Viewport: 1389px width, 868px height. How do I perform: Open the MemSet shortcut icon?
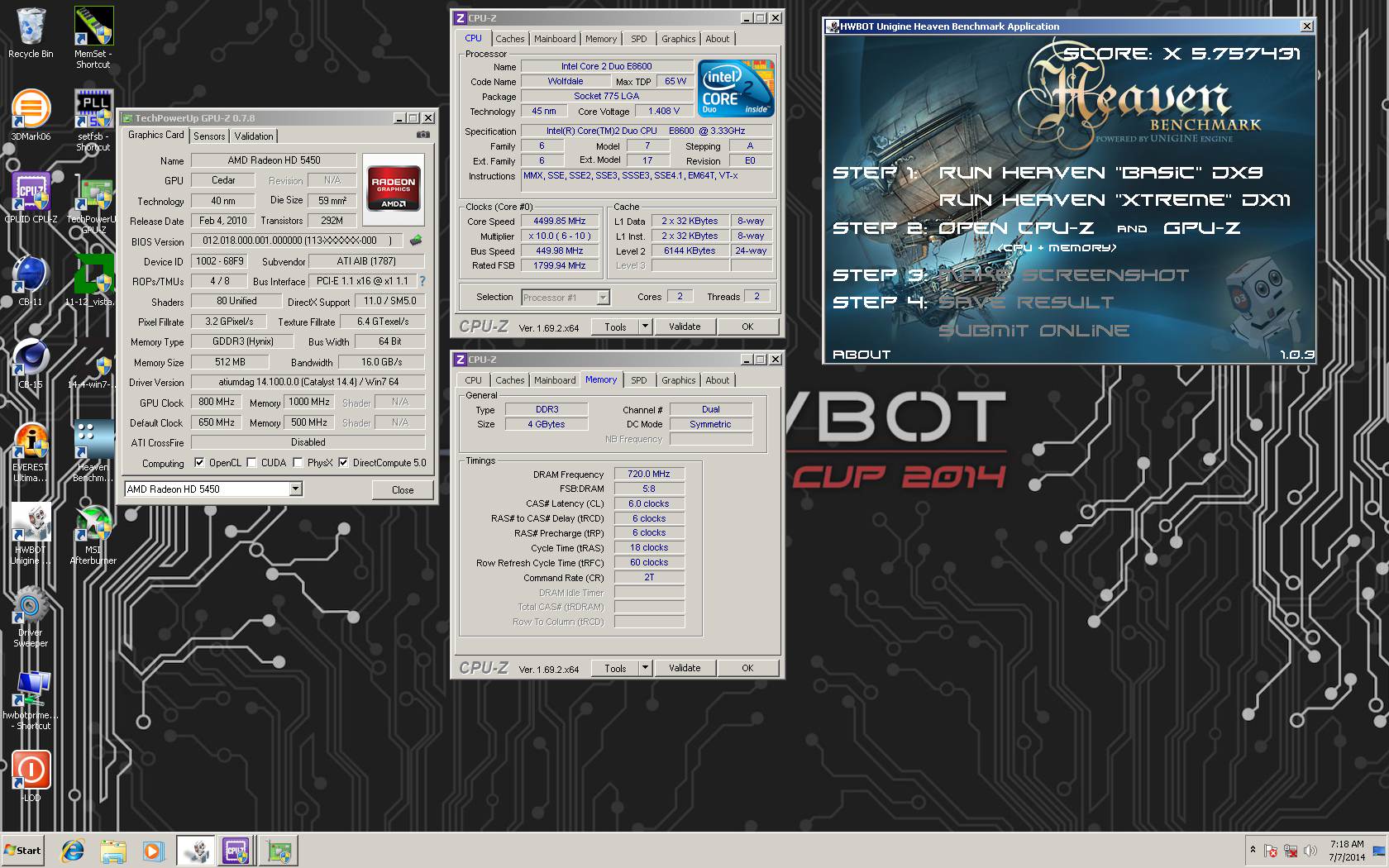(93, 37)
